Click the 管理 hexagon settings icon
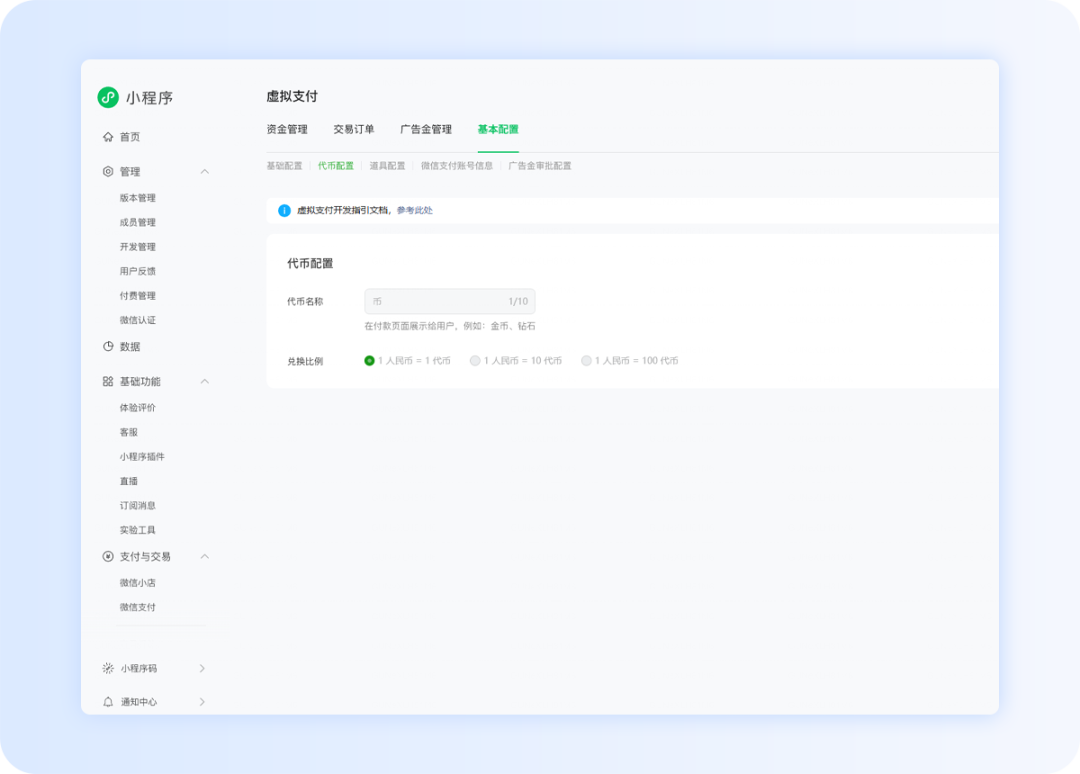This screenshot has height=774, width=1080. pos(108,172)
